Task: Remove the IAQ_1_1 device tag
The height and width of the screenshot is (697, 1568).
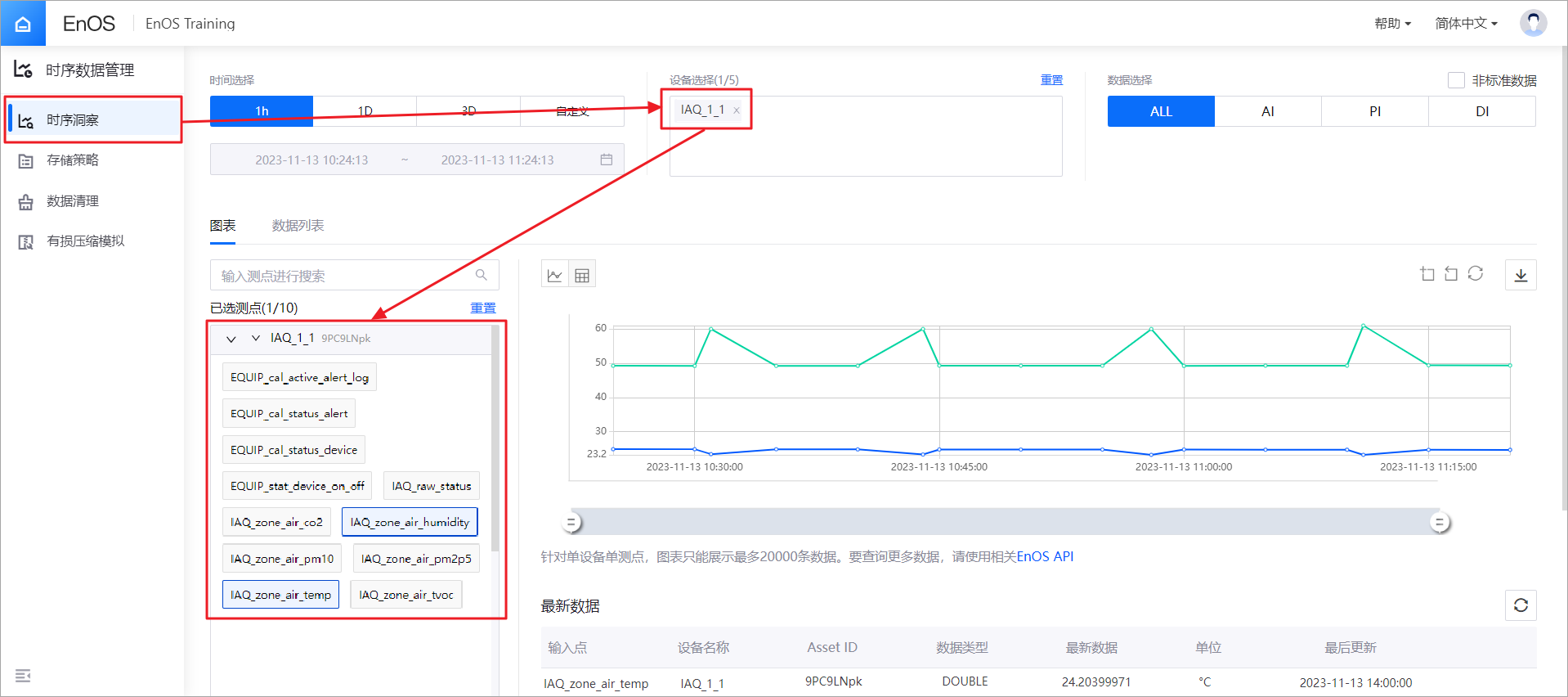Action: tap(737, 110)
